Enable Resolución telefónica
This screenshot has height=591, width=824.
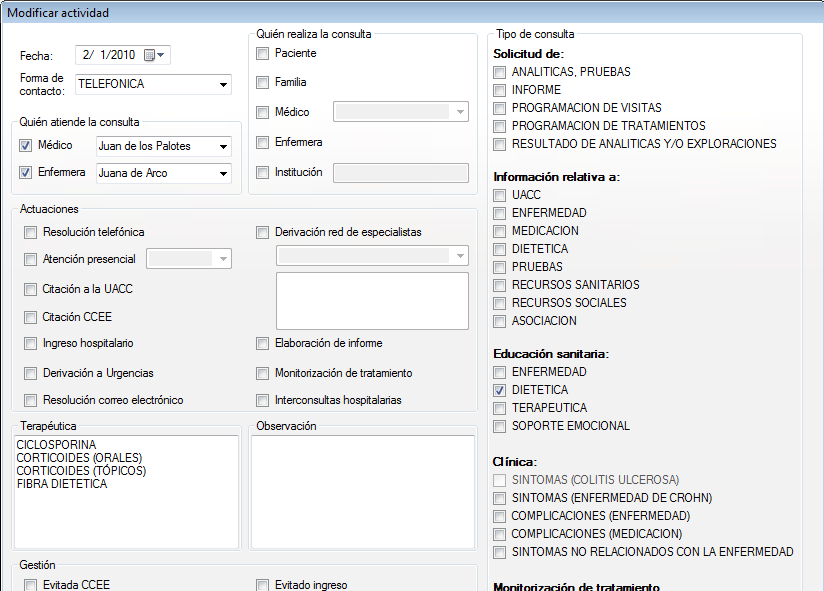coord(30,231)
